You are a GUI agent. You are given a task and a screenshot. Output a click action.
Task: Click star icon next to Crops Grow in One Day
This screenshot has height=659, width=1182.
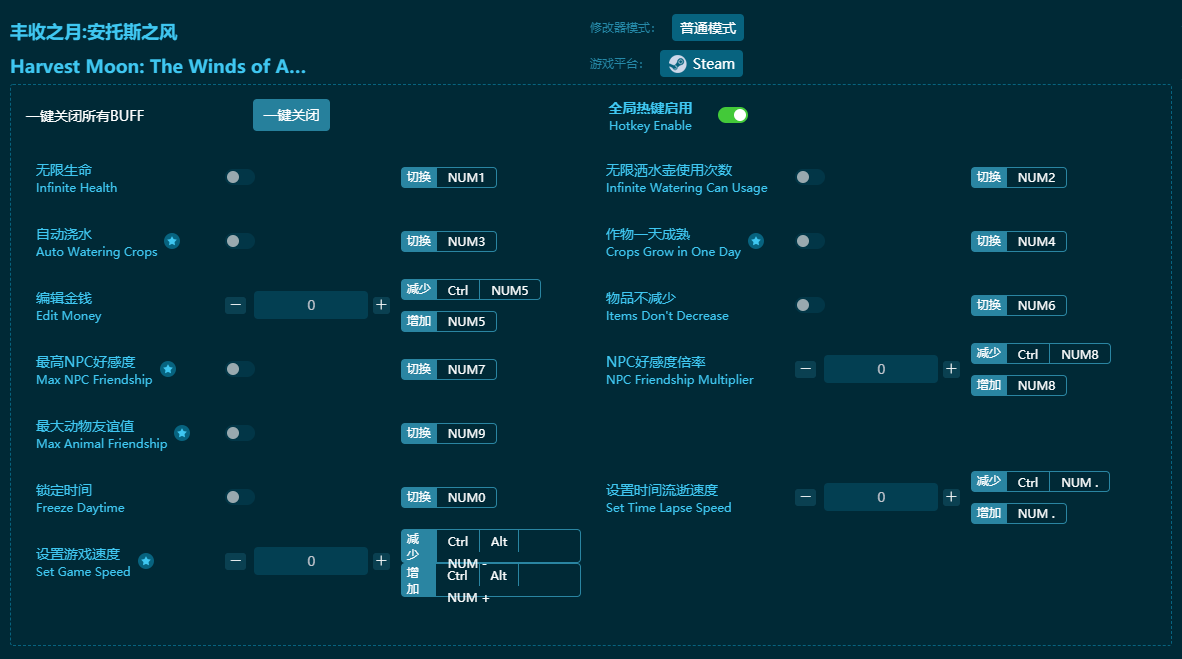pos(756,241)
